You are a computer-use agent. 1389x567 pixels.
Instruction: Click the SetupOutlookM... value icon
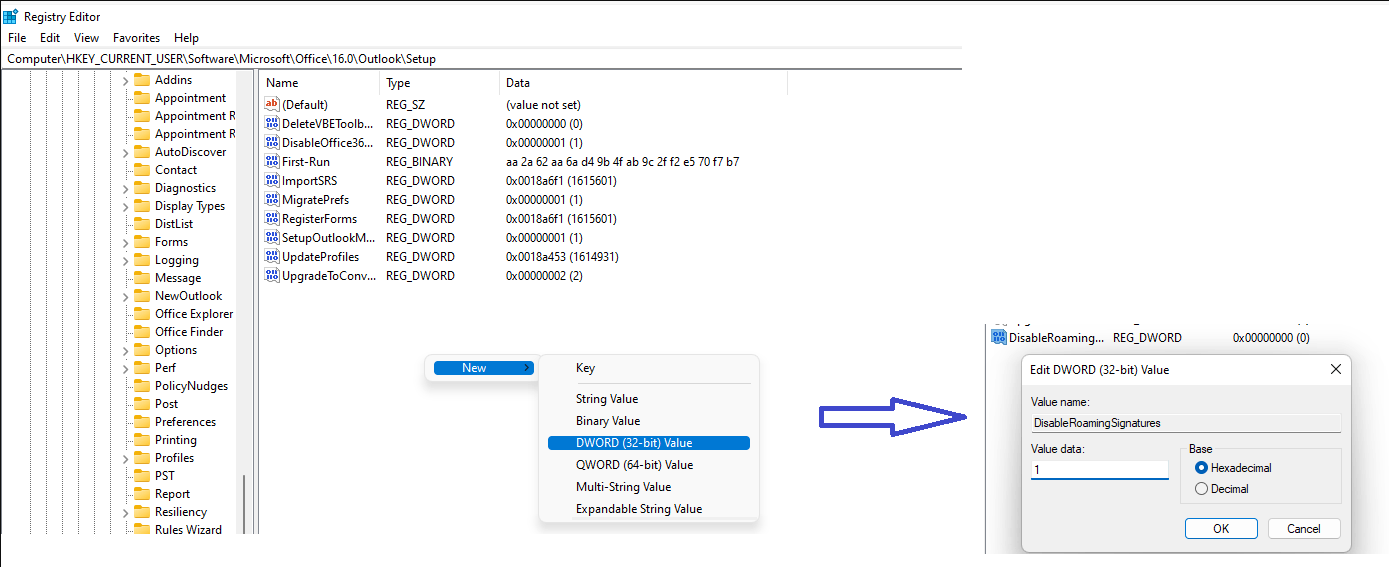(272, 237)
